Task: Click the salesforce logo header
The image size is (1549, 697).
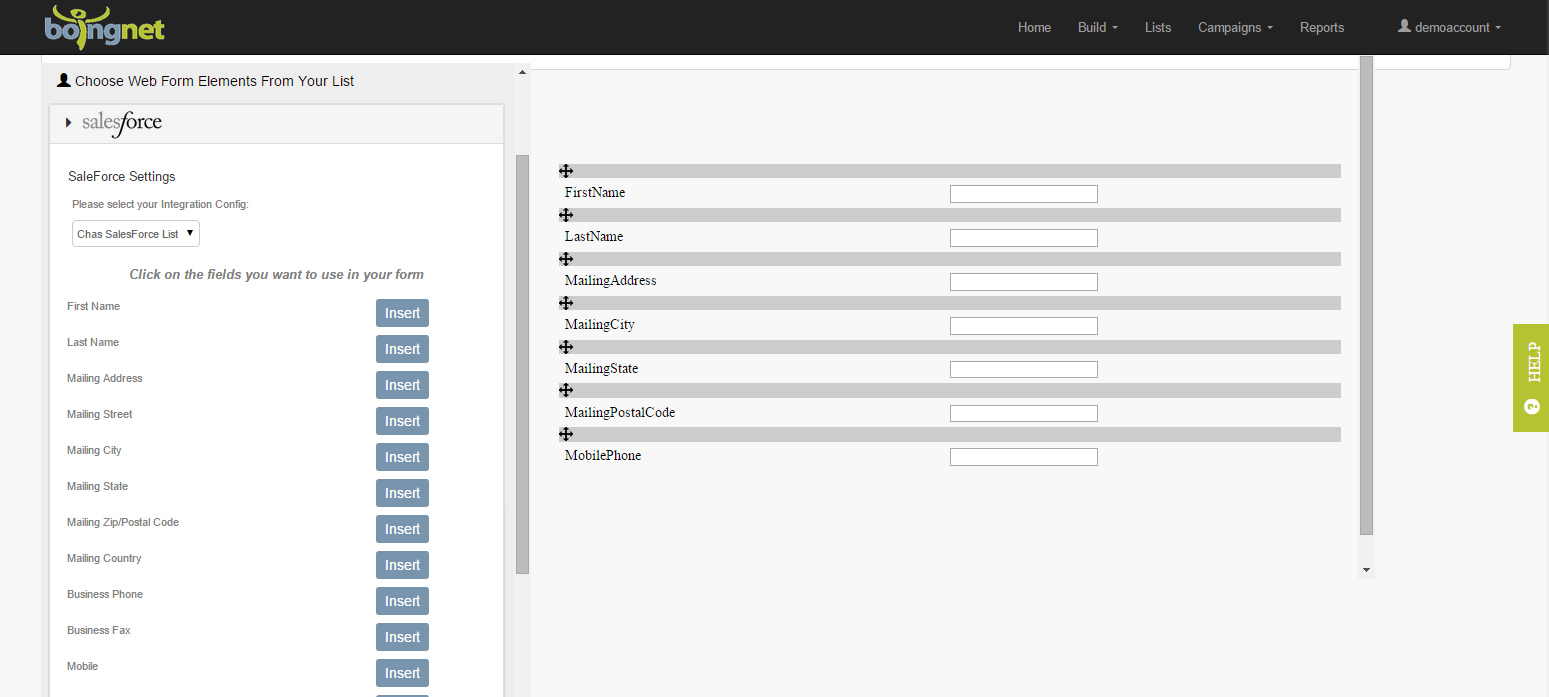Action: point(122,123)
